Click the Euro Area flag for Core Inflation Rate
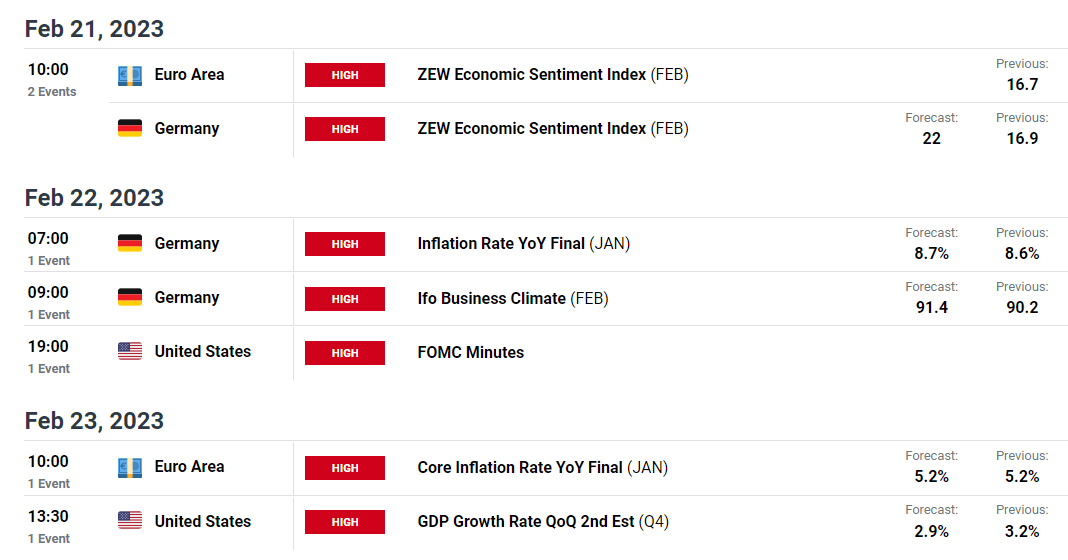The width and height of the screenshot is (1068, 560). pos(129,467)
